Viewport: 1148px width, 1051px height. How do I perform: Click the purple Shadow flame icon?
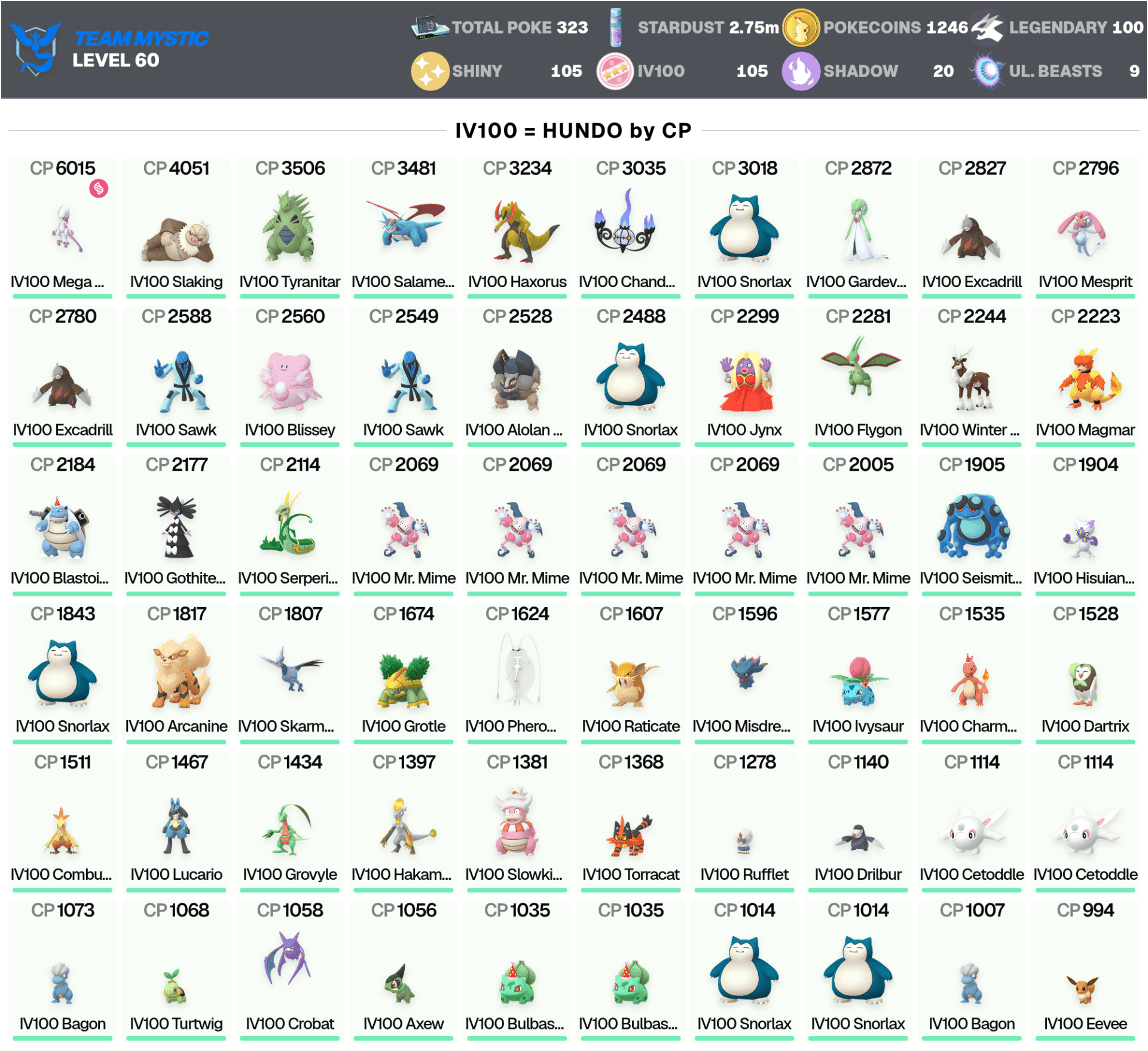[801, 71]
